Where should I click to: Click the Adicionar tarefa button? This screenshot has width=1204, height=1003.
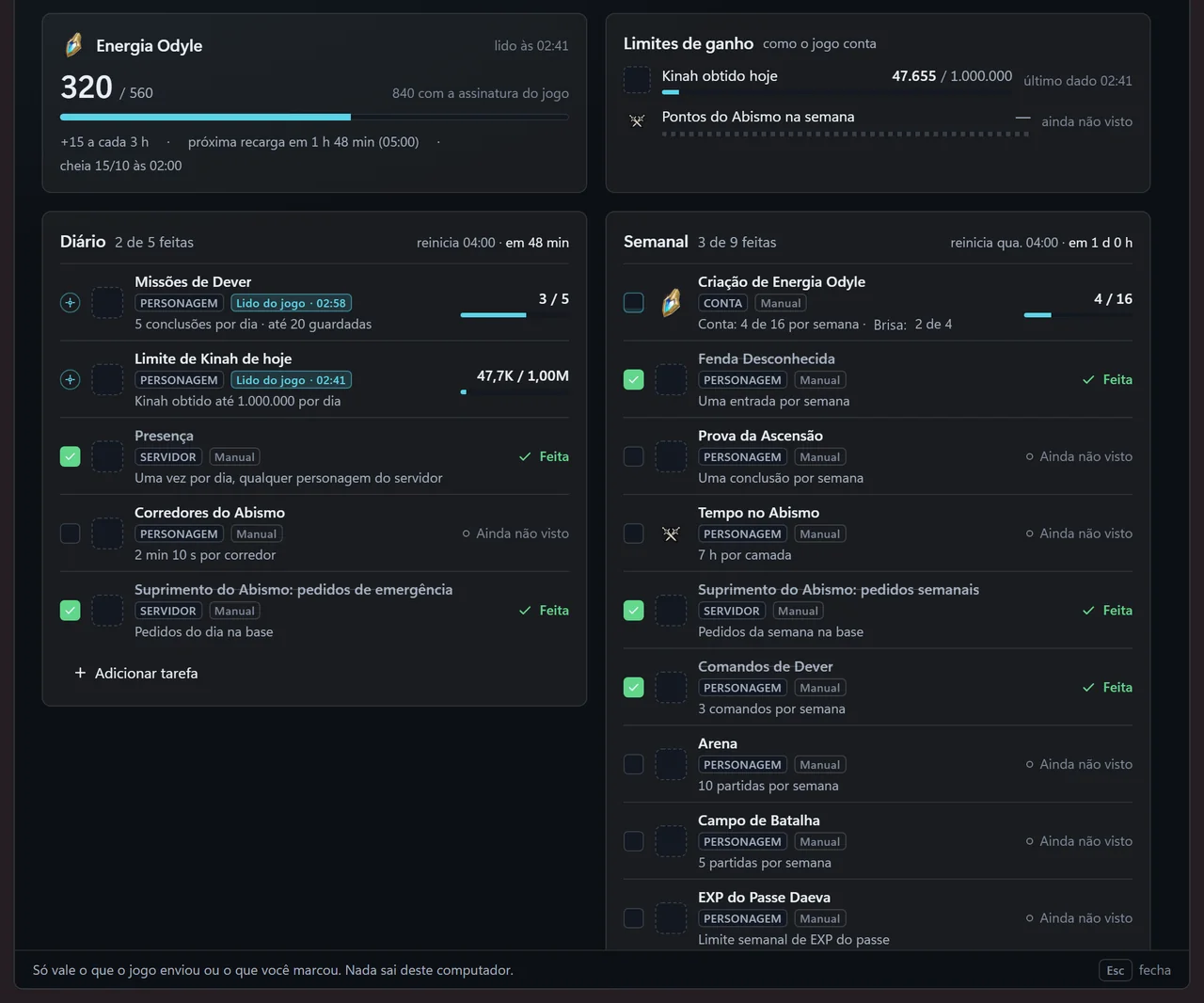click(x=136, y=674)
